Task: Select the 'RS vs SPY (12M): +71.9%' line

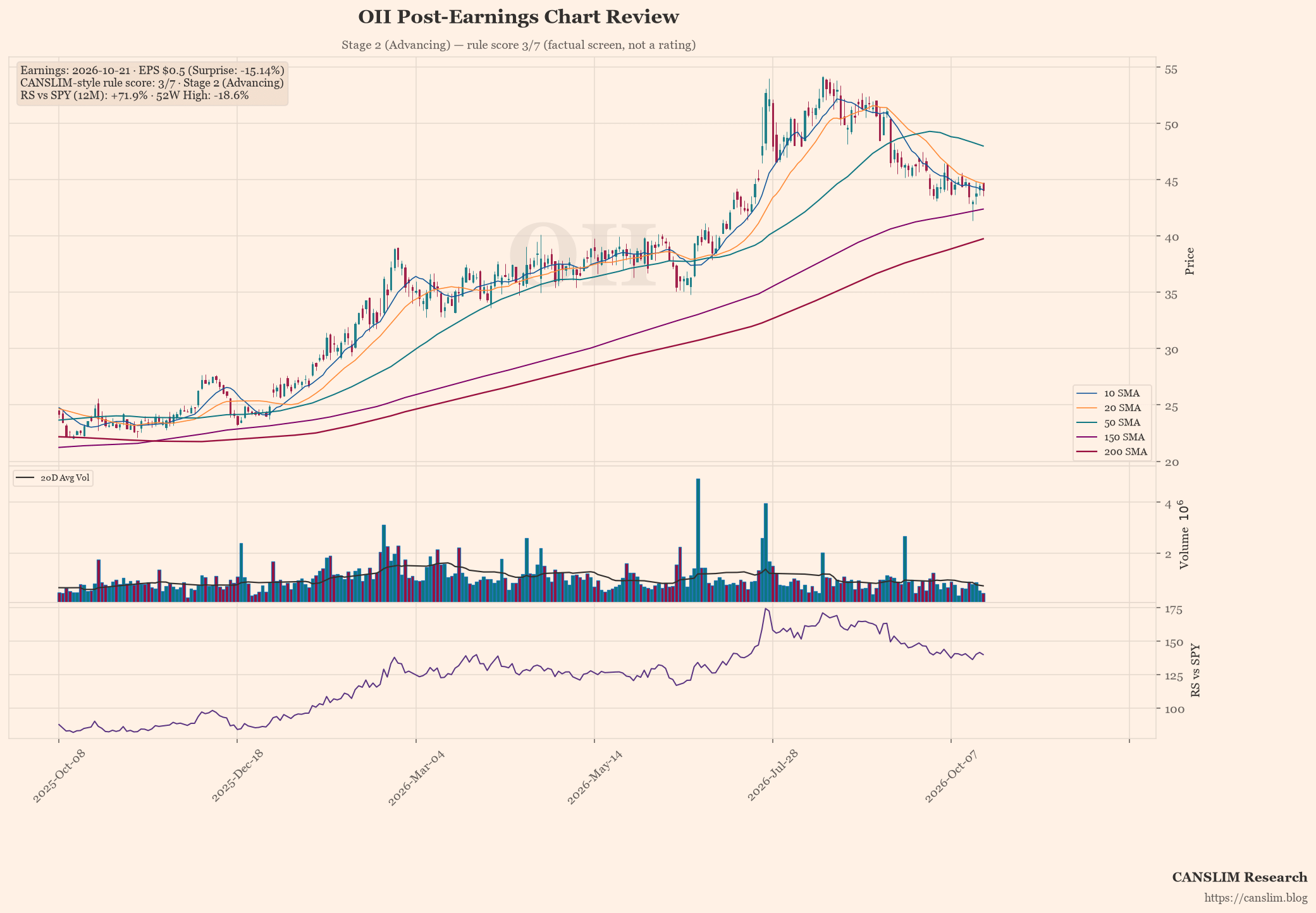Action: point(135,95)
